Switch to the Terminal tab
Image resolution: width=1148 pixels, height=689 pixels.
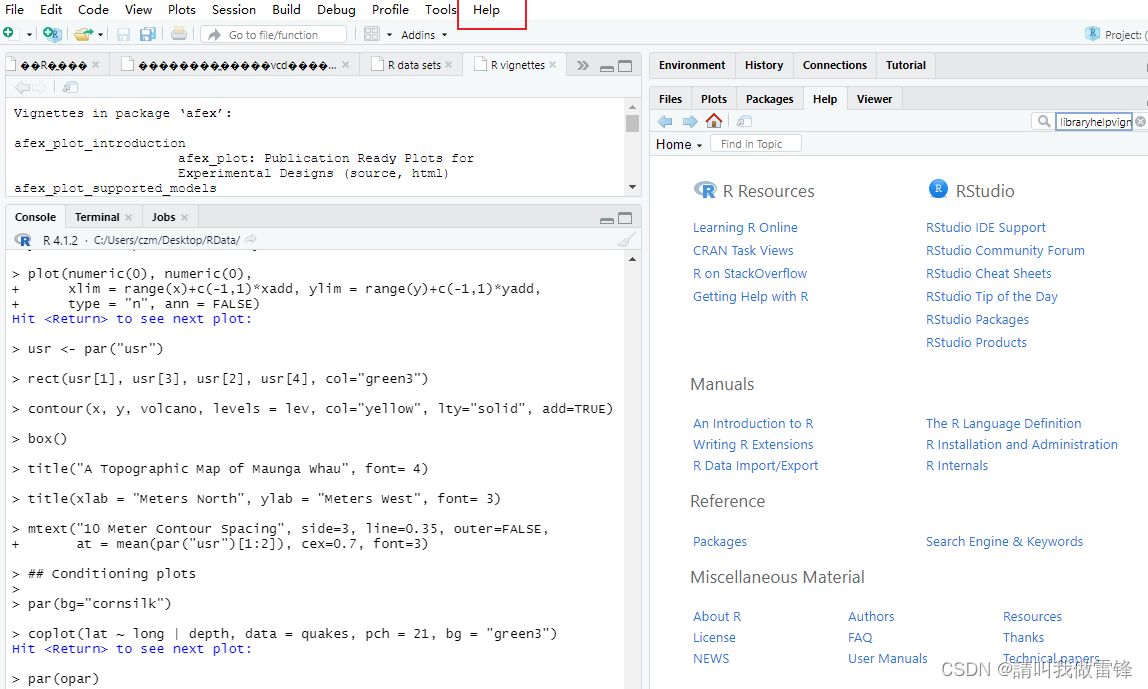[97, 217]
